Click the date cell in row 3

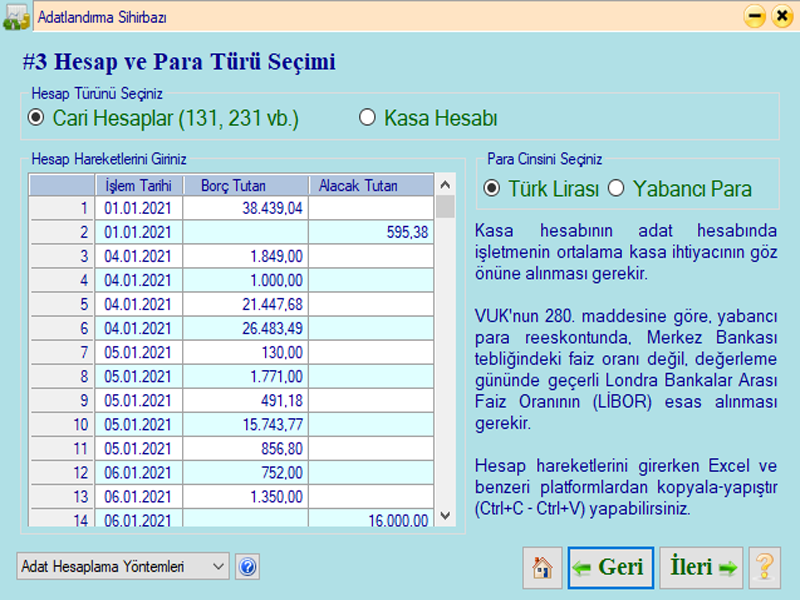coord(139,256)
